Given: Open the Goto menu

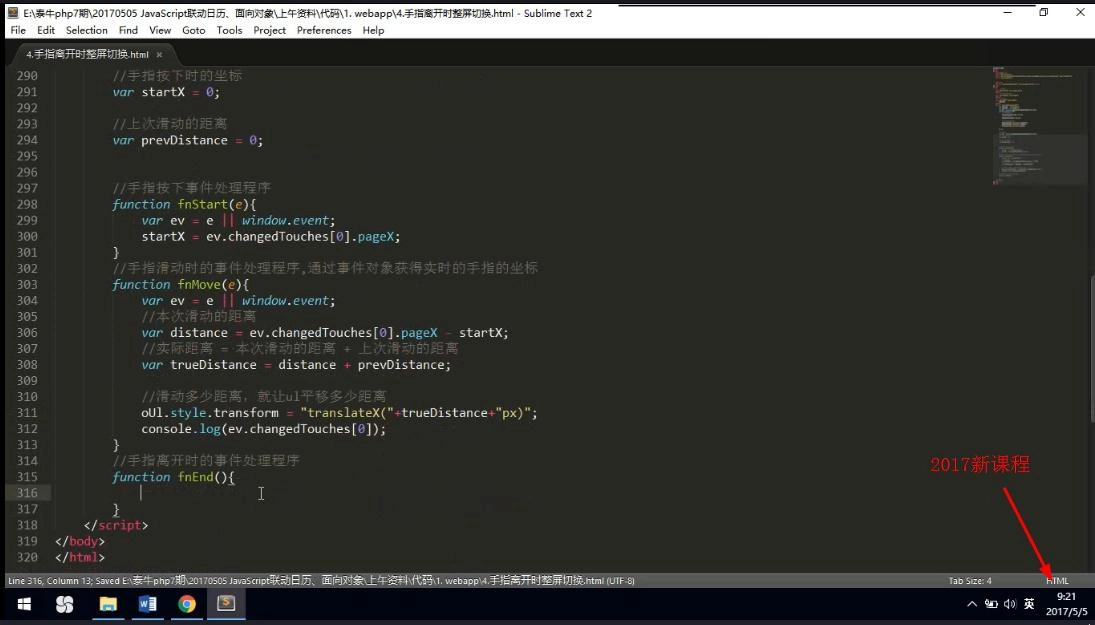Looking at the screenshot, I should (x=193, y=30).
